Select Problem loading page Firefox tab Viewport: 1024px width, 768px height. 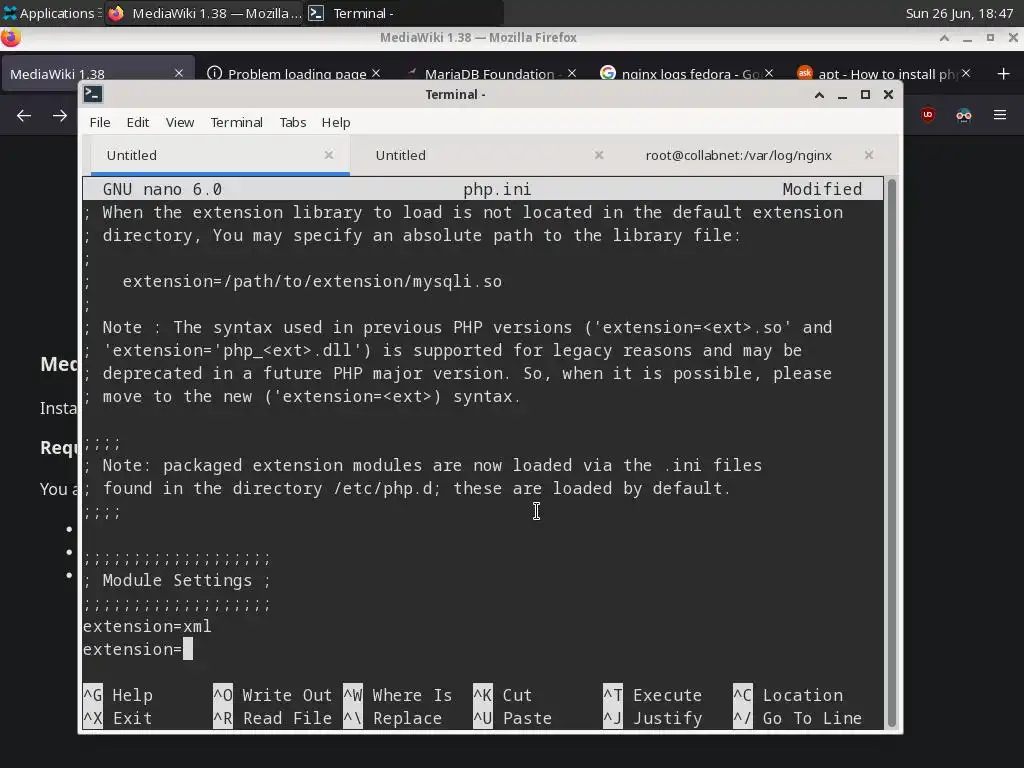point(296,73)
